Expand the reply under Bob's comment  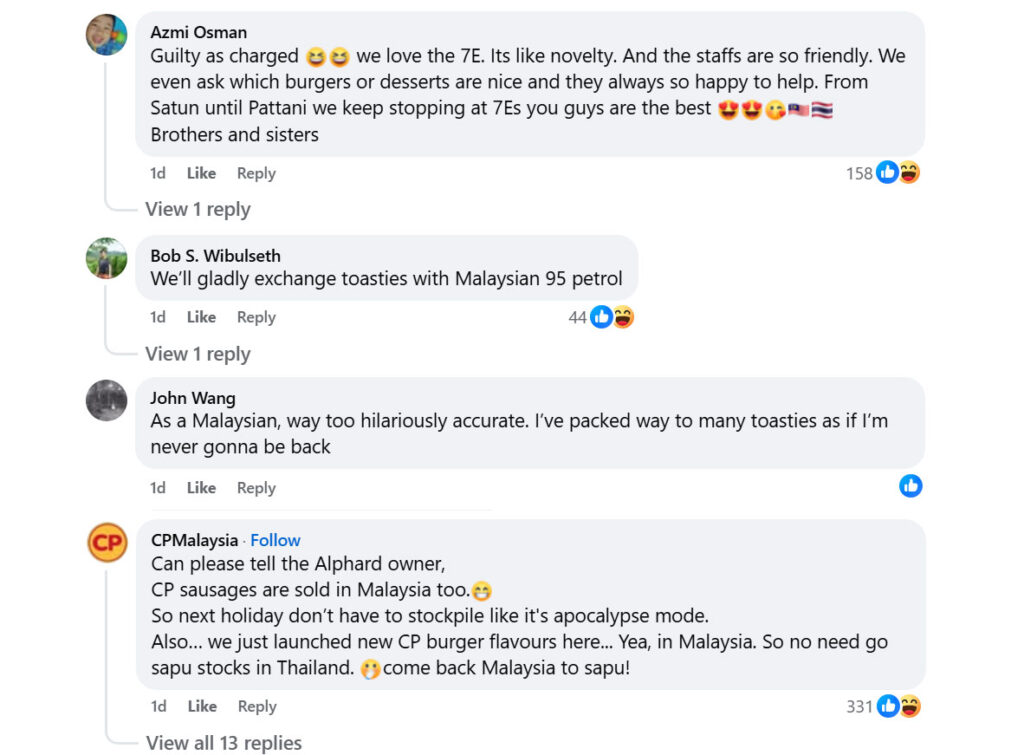point(198,354)
